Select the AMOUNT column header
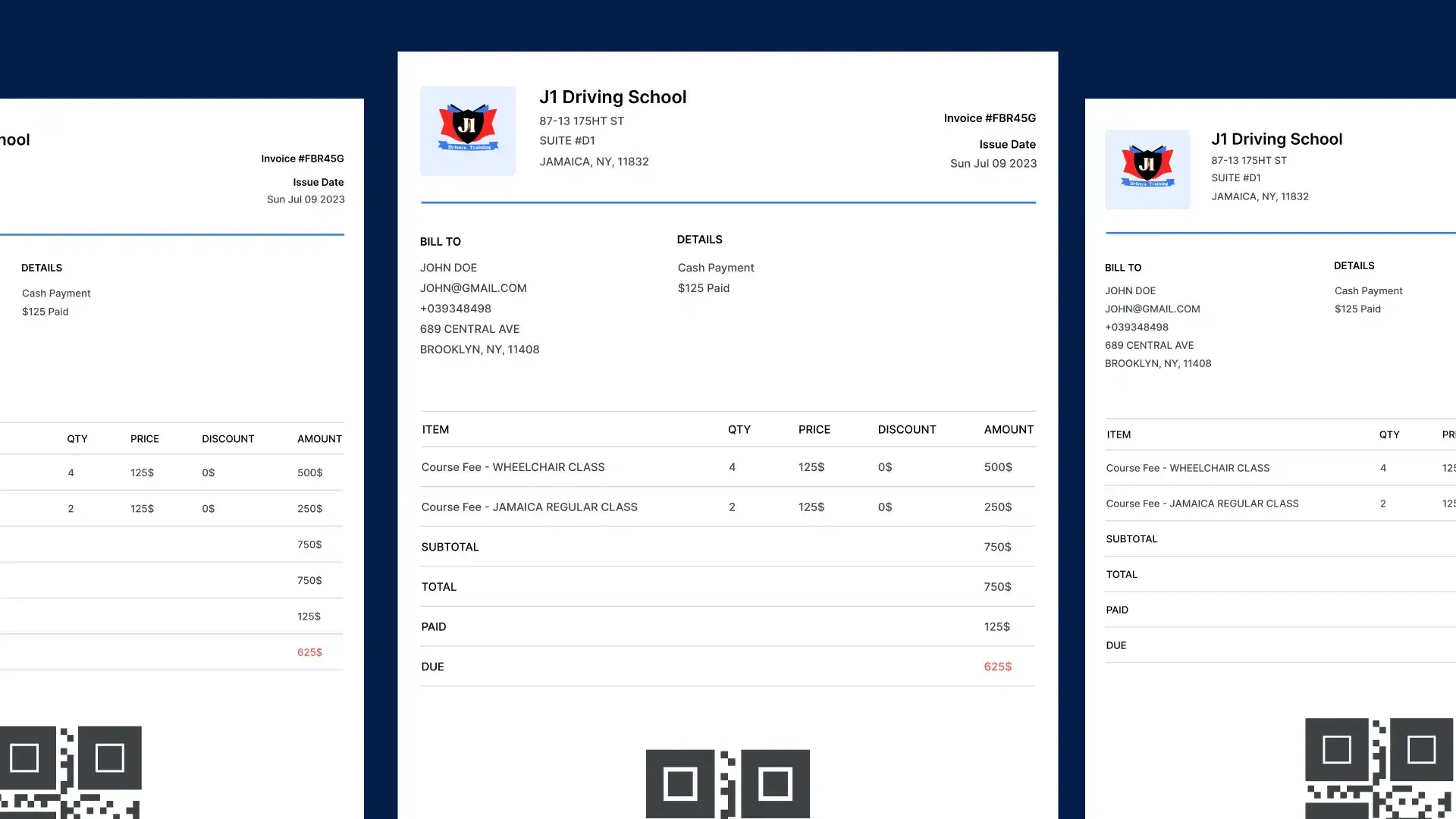The width and height of the screenshot is (1456, 819). (1009, 429)
